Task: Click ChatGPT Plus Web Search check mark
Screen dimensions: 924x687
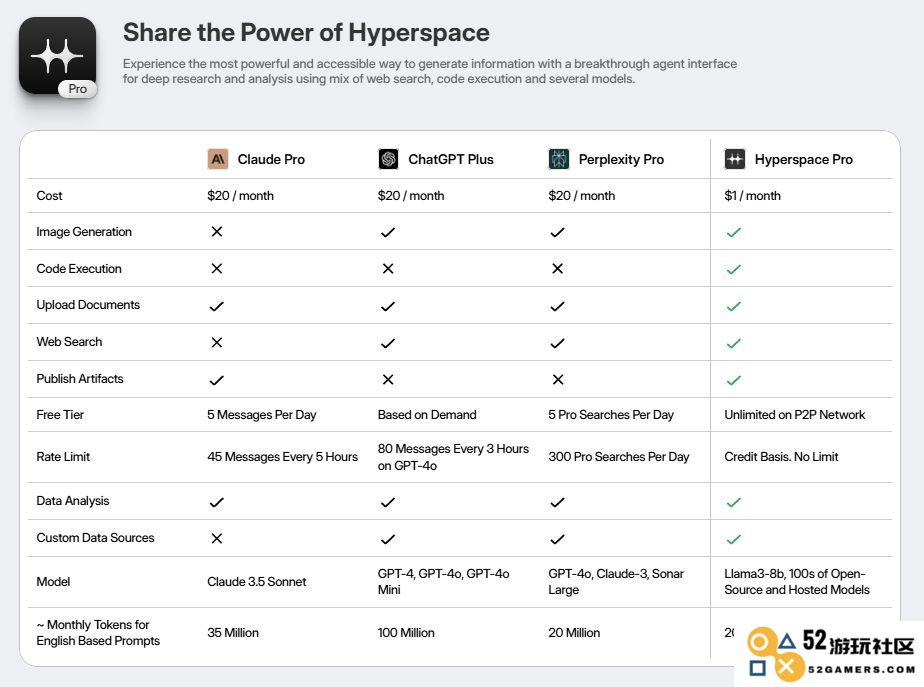Action: 388,343
